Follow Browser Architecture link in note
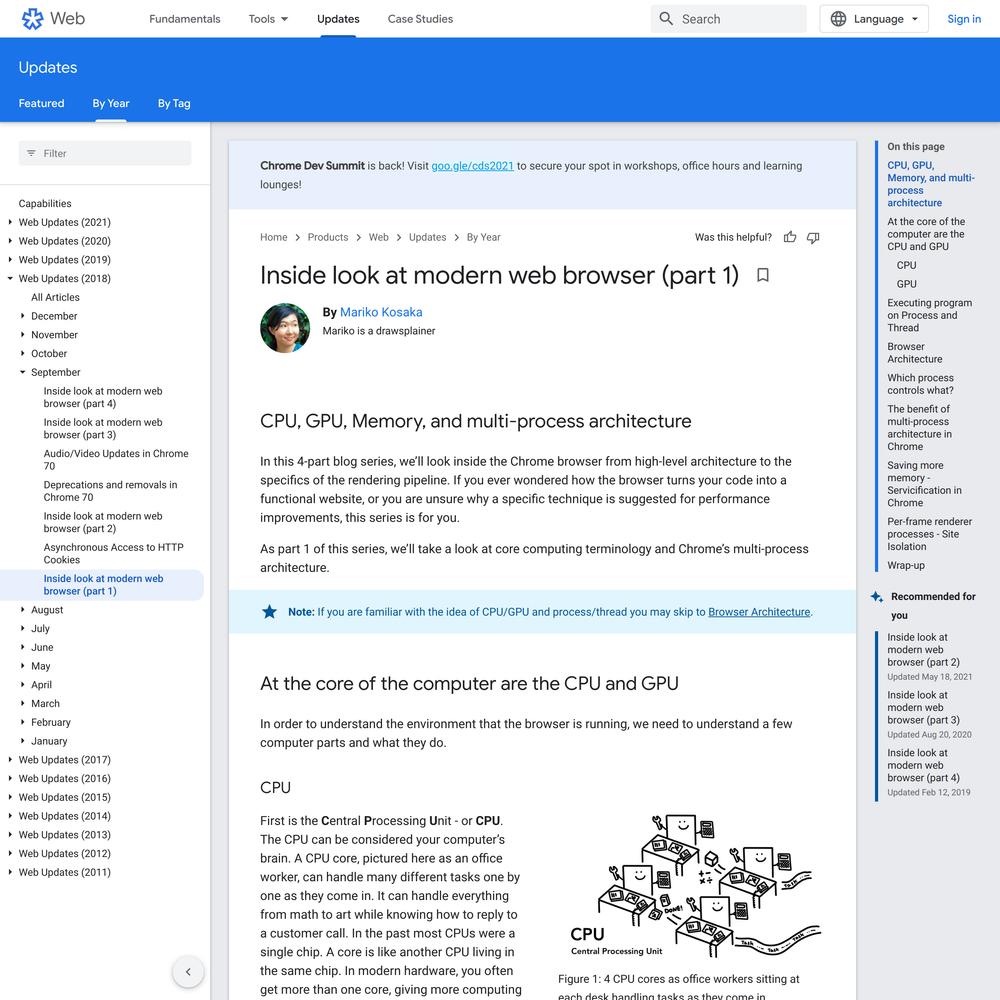Image resolution: width=1000 pixels, height=1000 pixels. click(x=759, y=612)
